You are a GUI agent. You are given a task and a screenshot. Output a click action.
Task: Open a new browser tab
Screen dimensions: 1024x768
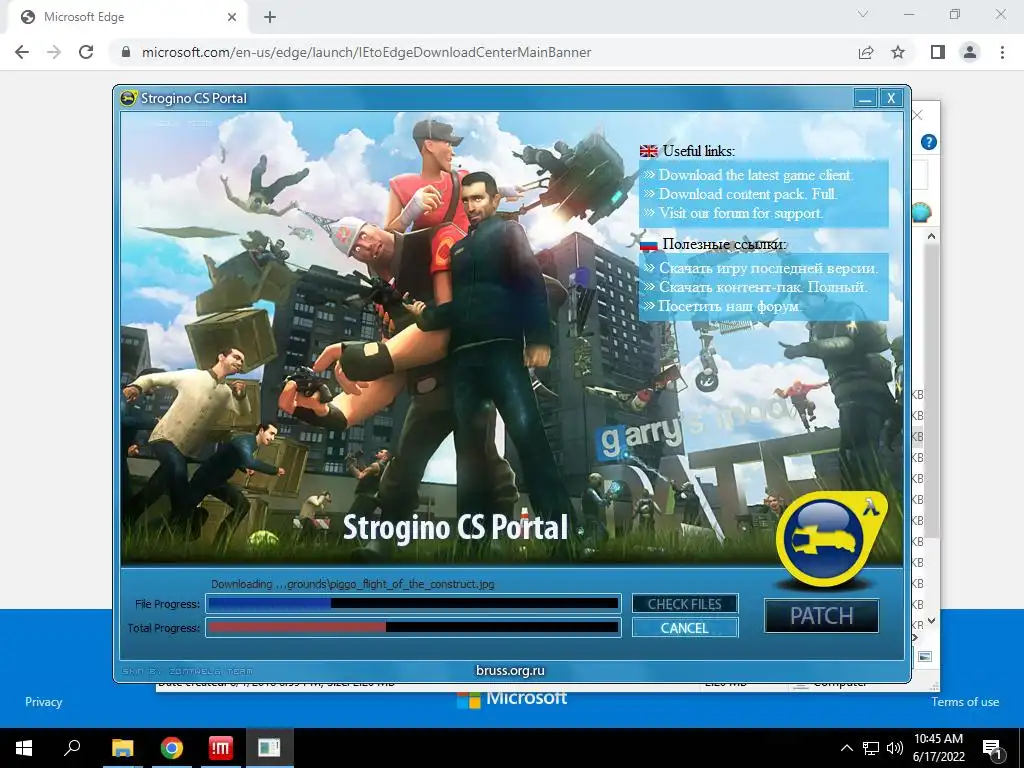click(x=270, y=17)
